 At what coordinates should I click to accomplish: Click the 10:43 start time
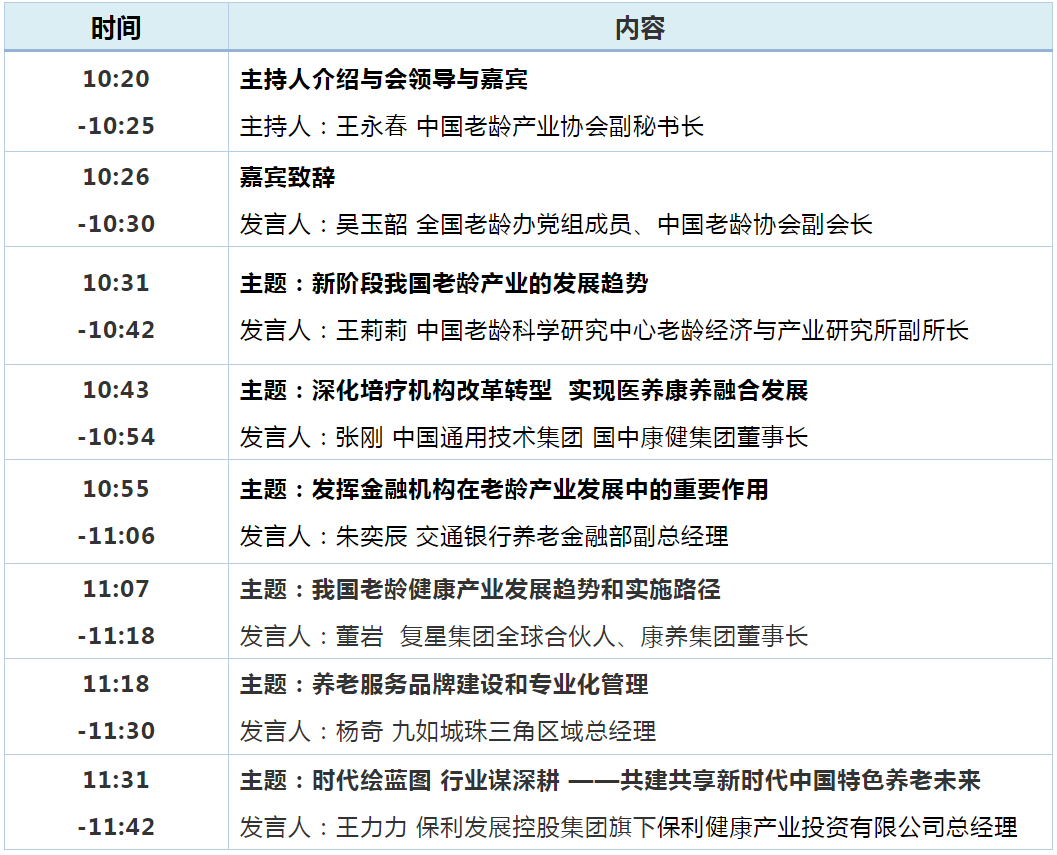tap(116, 390)
